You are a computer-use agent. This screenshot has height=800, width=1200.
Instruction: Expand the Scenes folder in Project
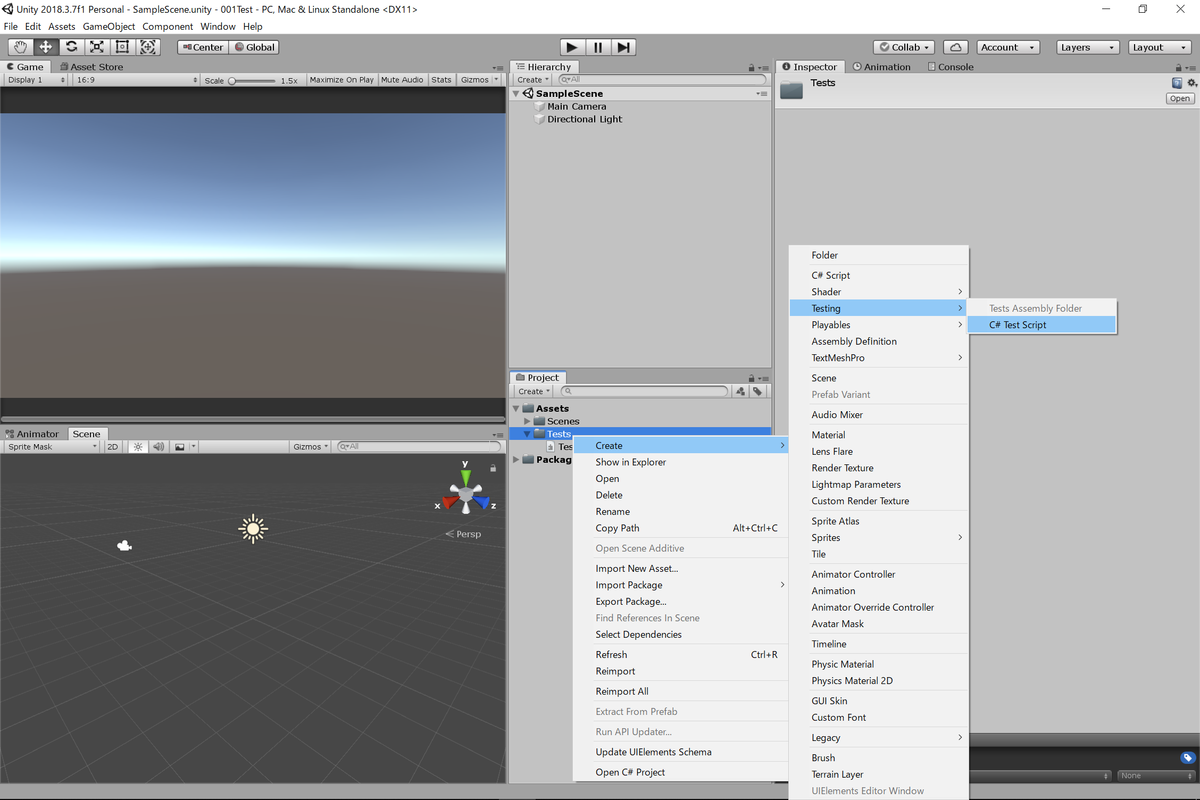pyautogui.click(x=527, y=421)
